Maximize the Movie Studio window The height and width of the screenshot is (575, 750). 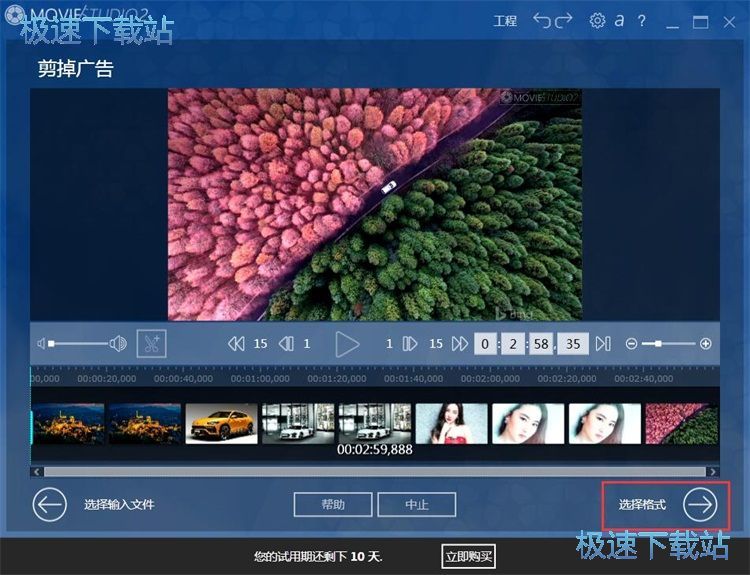coord(700,22)
